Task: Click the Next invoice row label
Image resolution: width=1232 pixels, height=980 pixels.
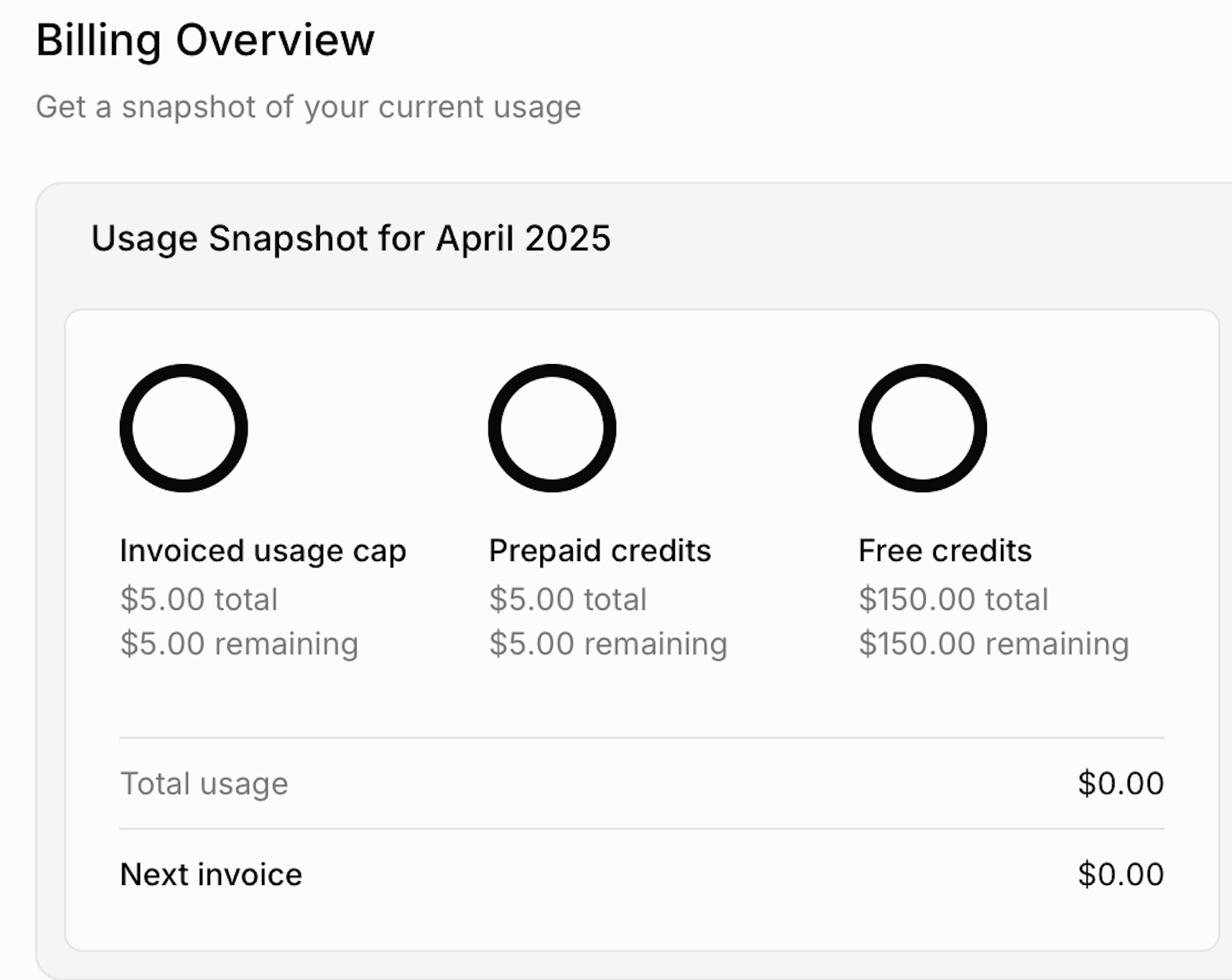Action: click(x=211, y=875)
